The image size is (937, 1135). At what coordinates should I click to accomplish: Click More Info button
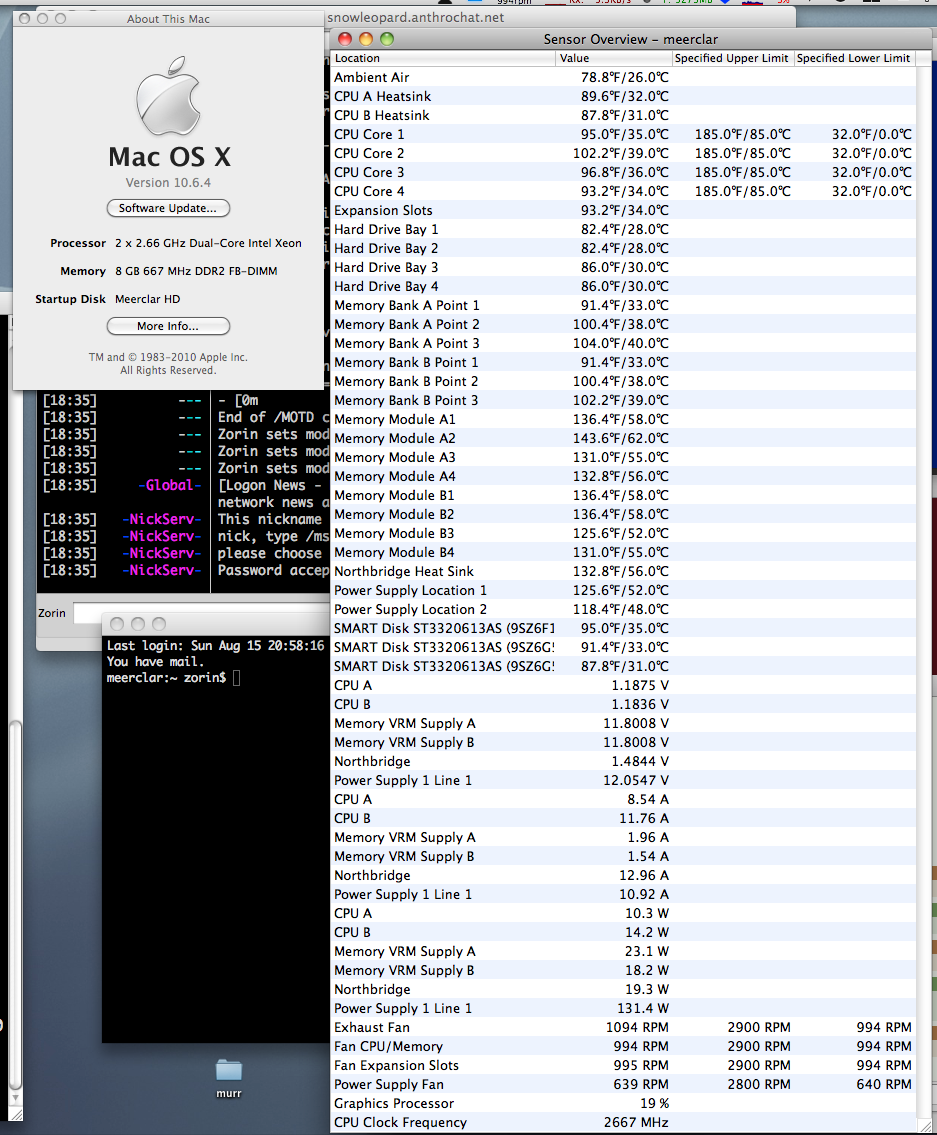coord(168,326)
